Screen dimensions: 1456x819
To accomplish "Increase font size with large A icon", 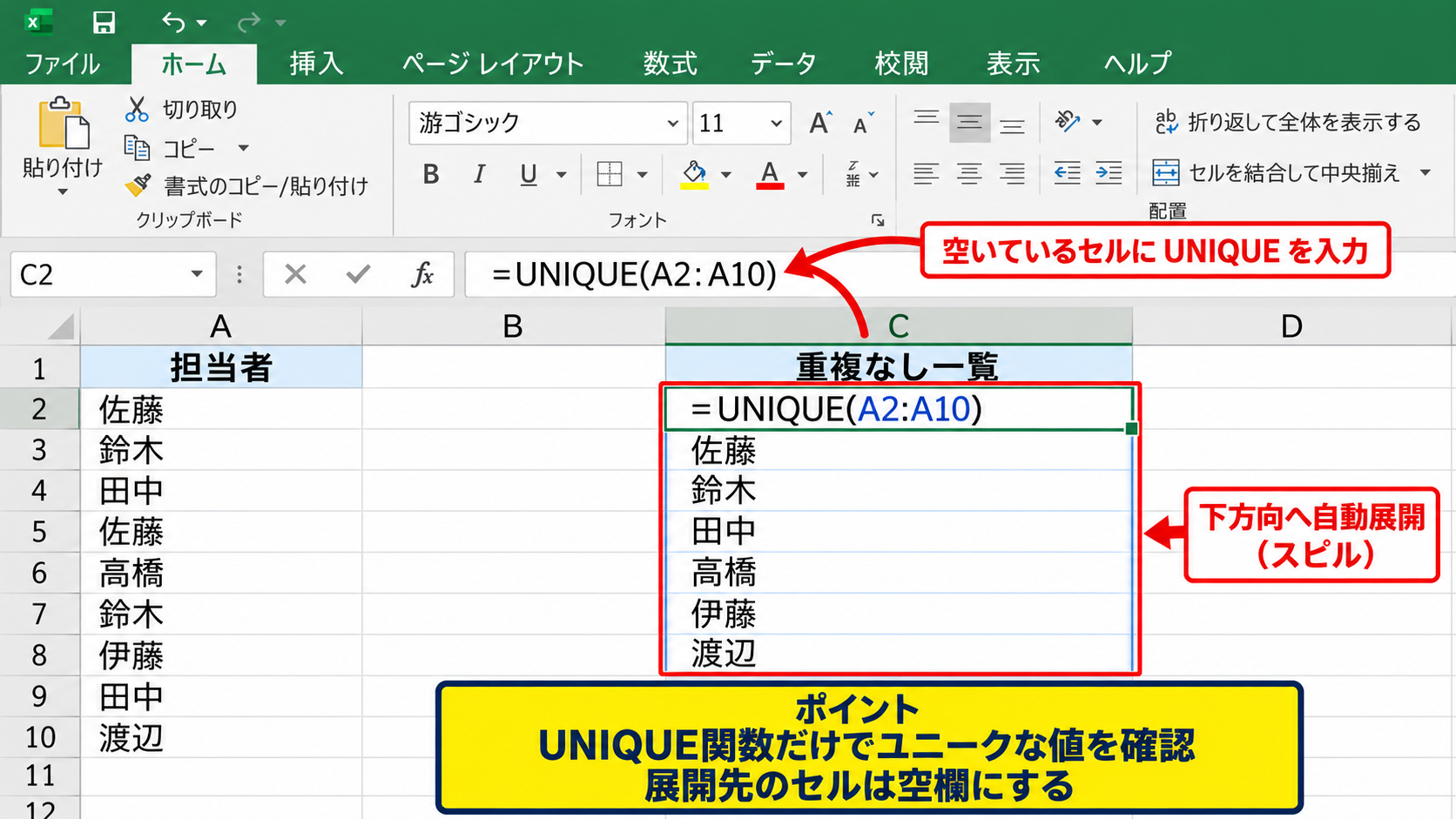I will tap(819, 123).
